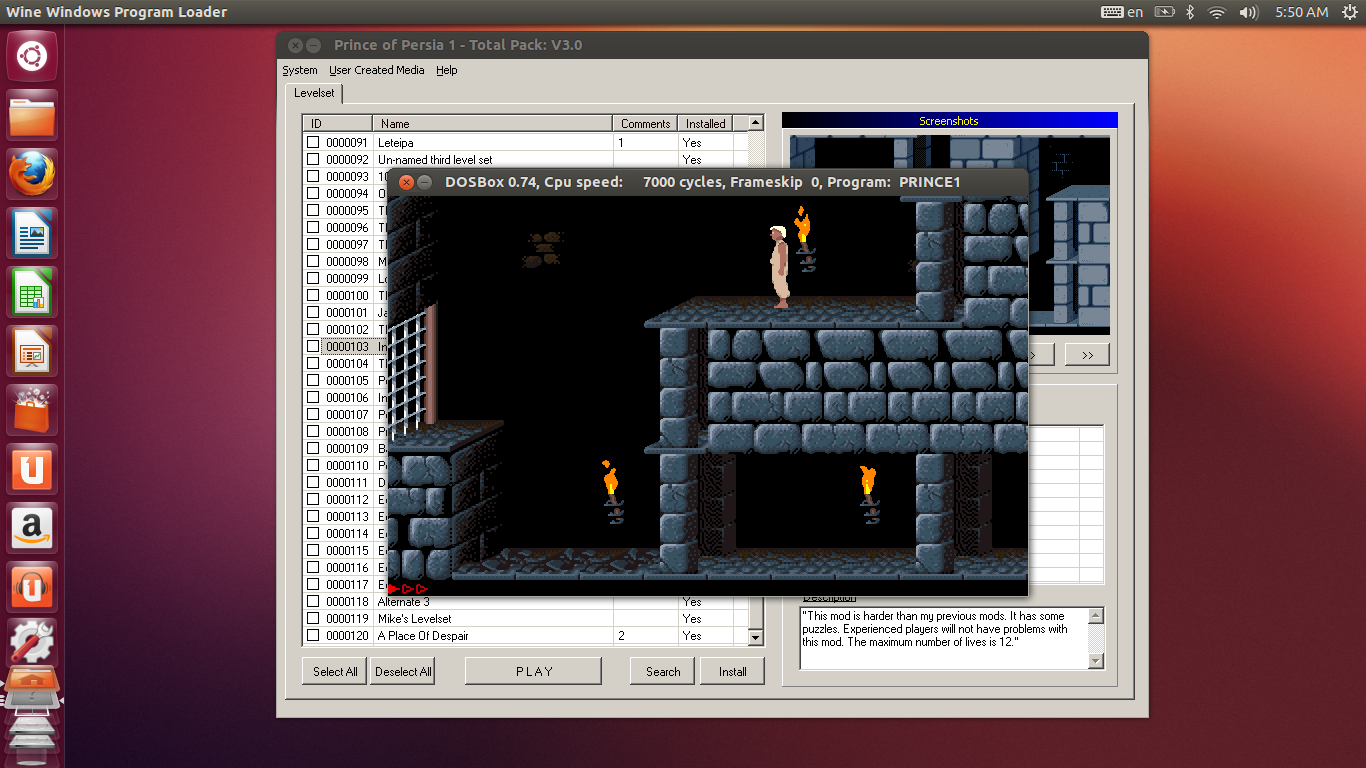The height and width of the screenshot is (768, 1366).
Task: Open the System menu
Action: (300, 70)
